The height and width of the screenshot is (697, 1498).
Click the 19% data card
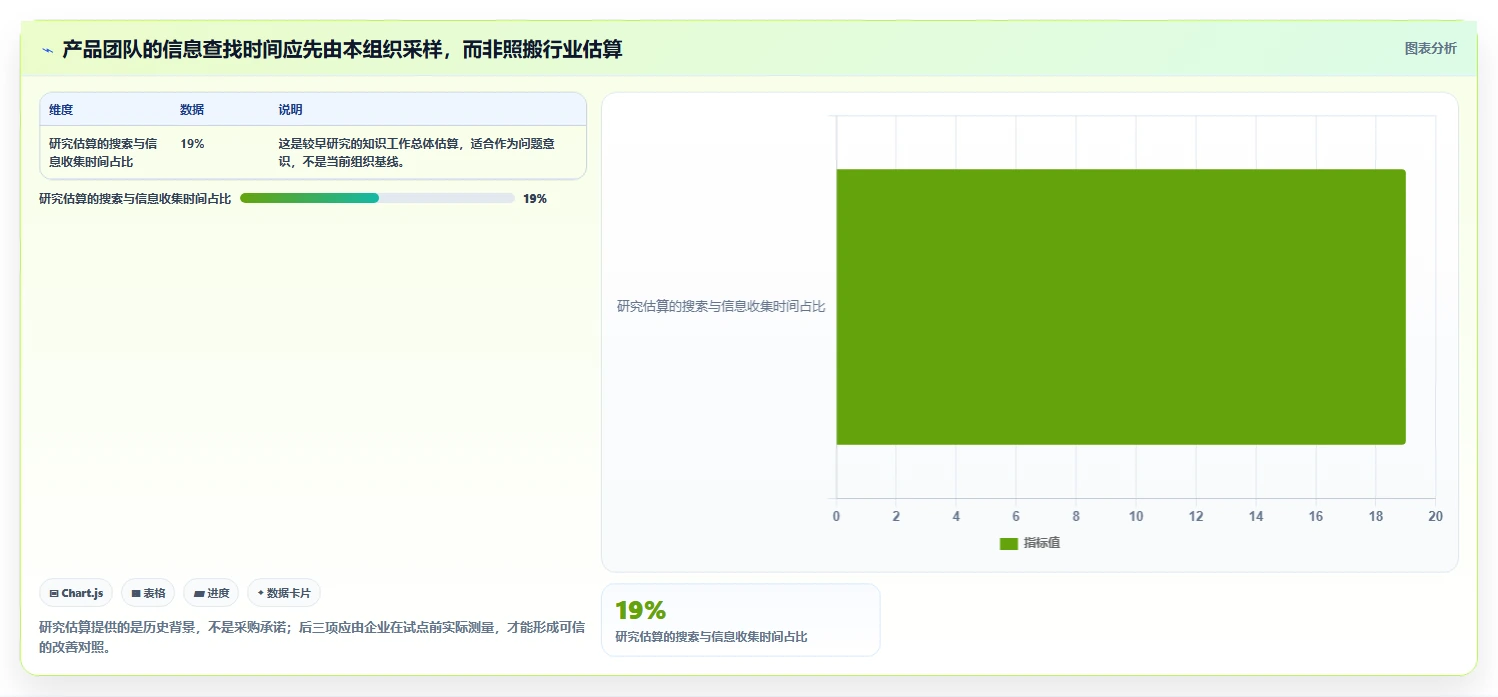point(740,620)
